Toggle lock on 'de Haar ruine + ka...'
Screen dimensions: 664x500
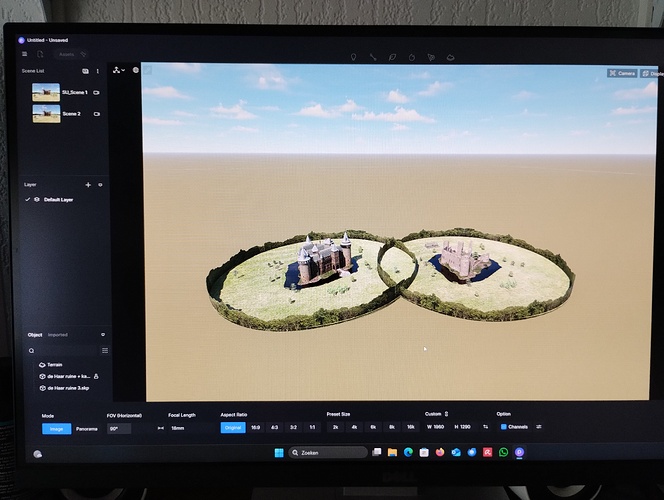[x=96, y=376]
